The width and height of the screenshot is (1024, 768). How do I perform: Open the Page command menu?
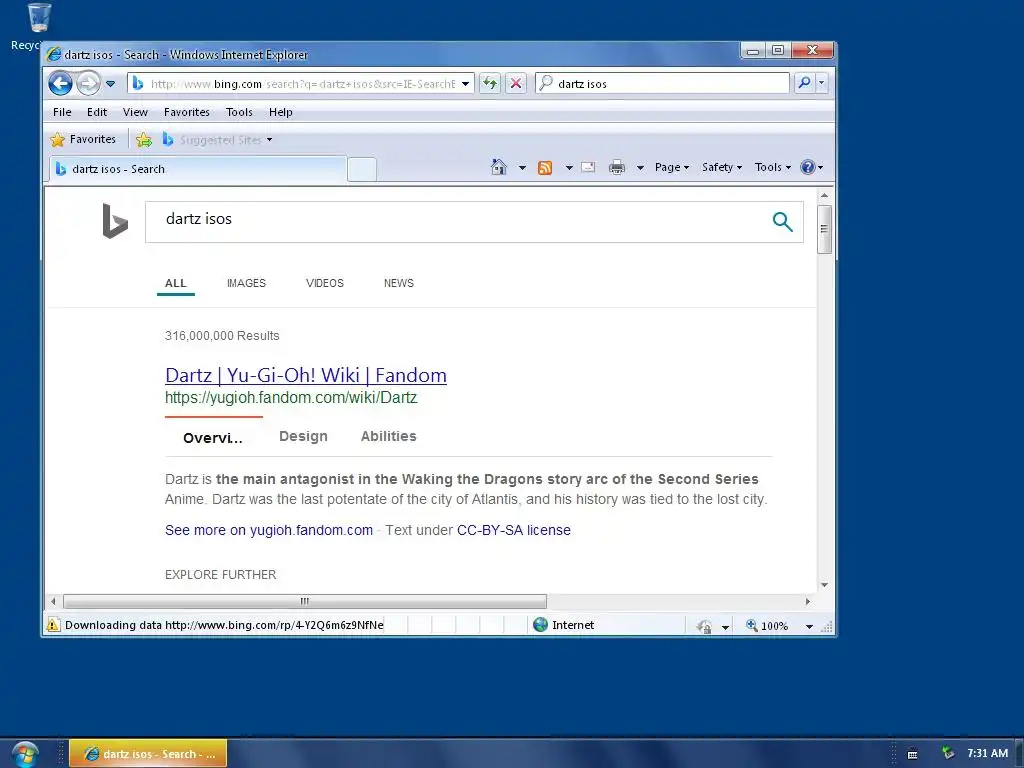point(672,167)
